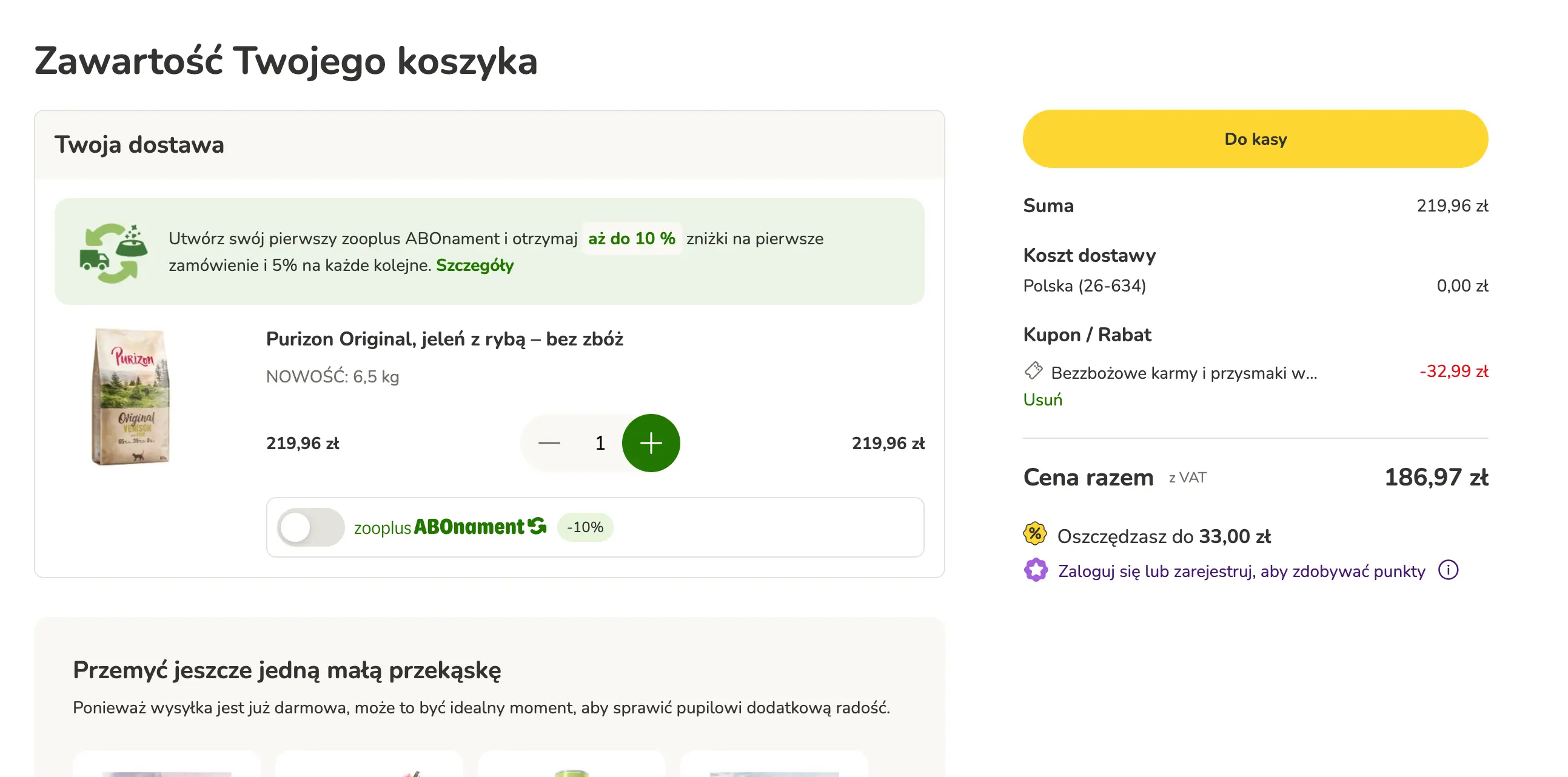Click the purple star points icon
The image size is (1568, 777).
(x=1035, y=570)
